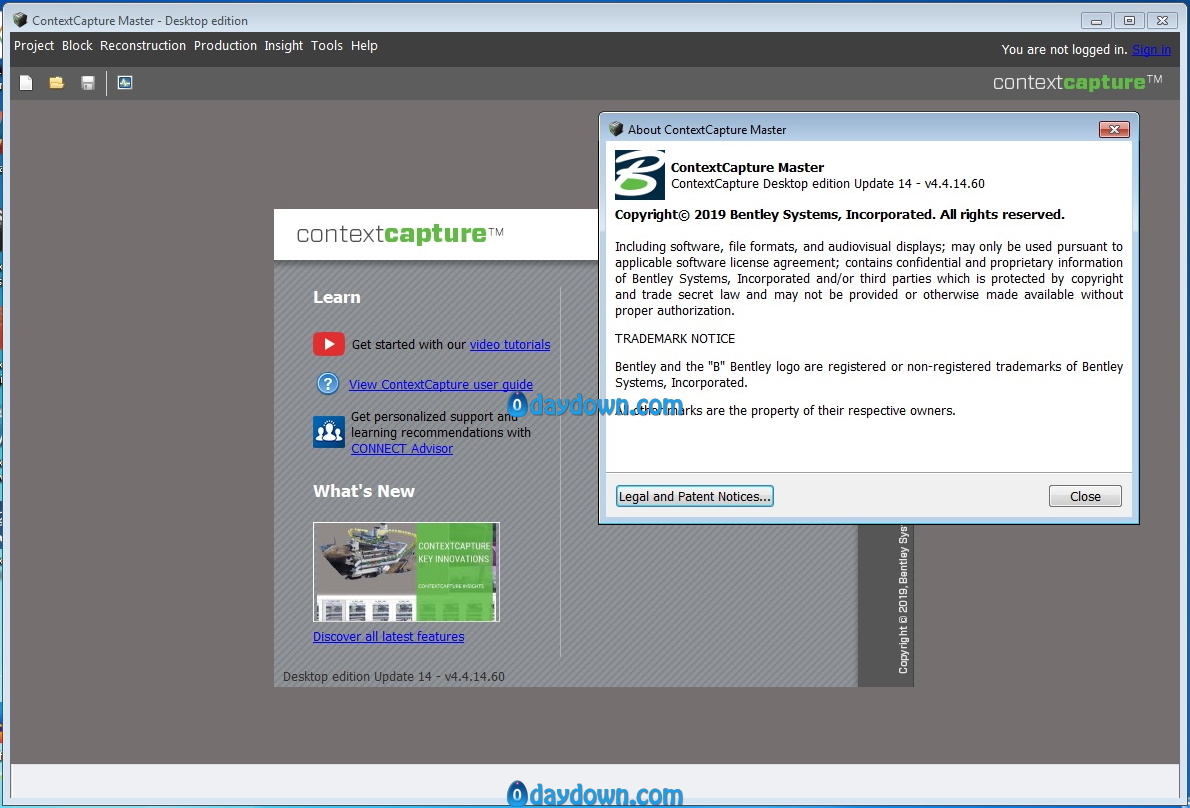Open a project using the folder icon
The image size is (1190, 808).
click(57, 83)
